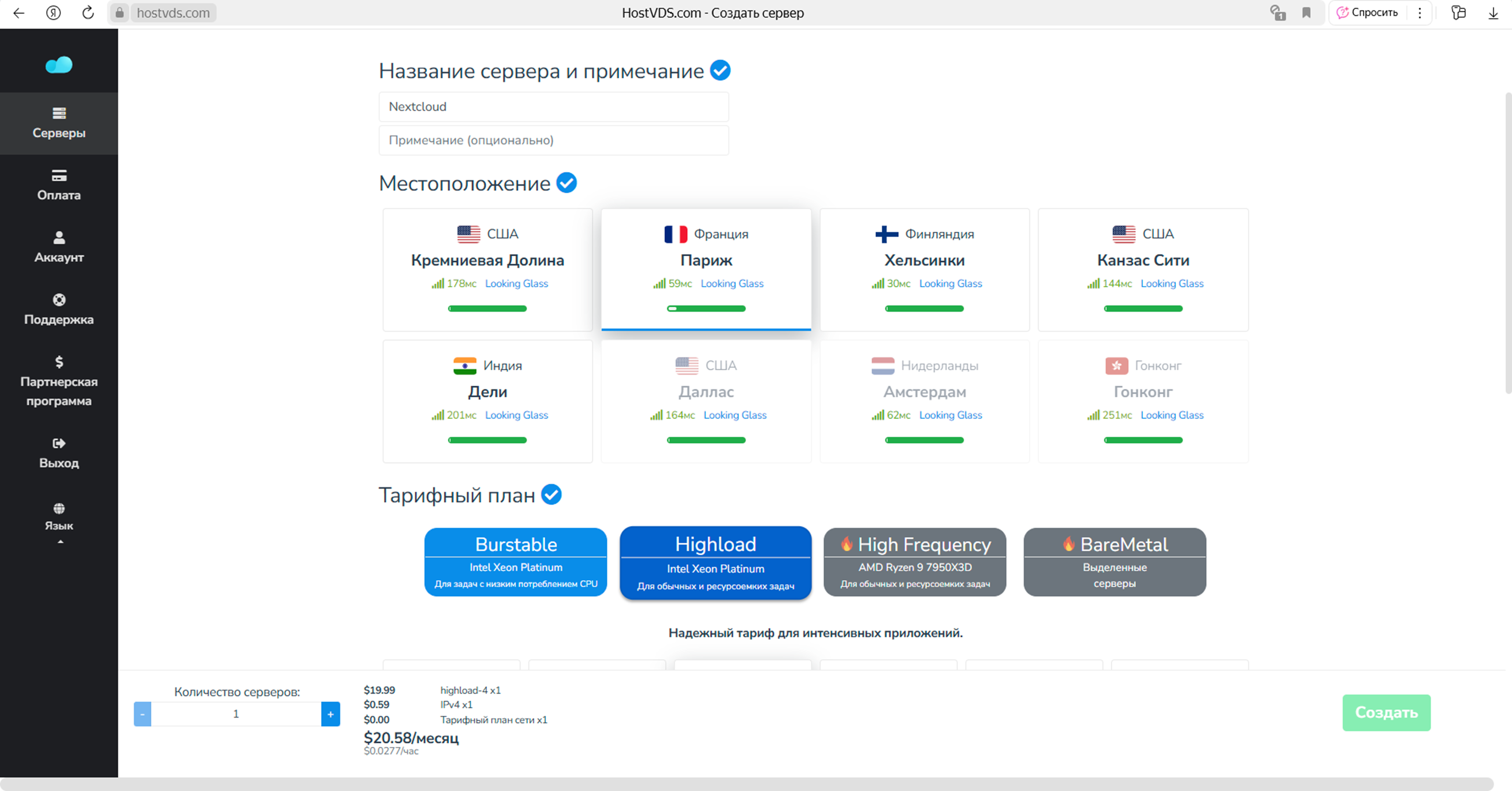
Task: Open the Серверы section in sidebar
Action: pyautogui.click(x=59, y=123)
